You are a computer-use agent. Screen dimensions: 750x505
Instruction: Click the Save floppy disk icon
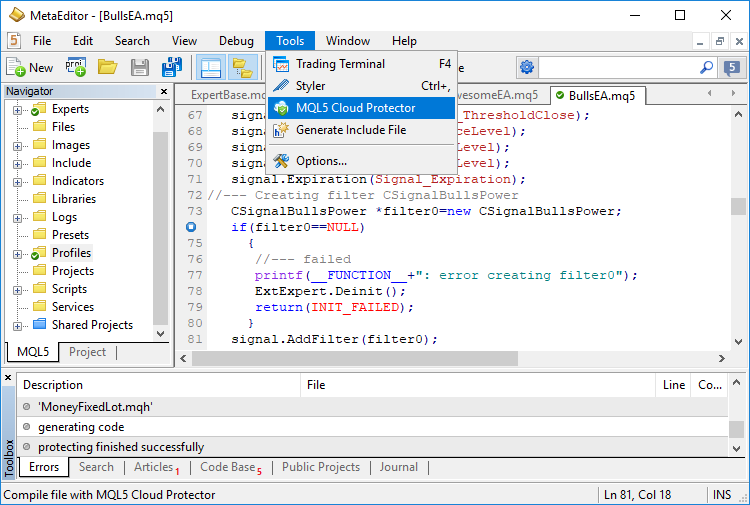(x=140, y=67)
